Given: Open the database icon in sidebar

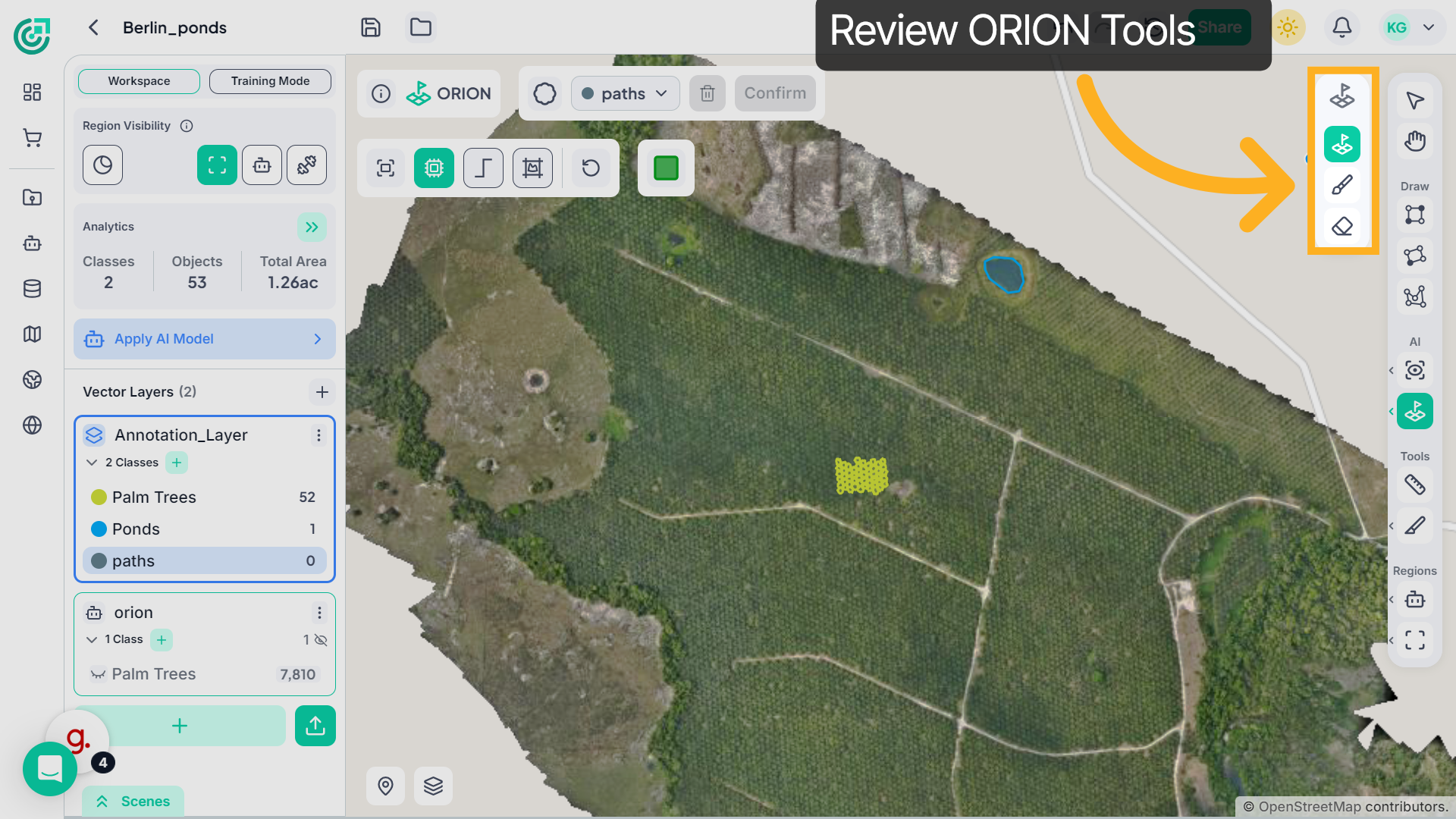Looking at the screenshot, I should 32,289.
